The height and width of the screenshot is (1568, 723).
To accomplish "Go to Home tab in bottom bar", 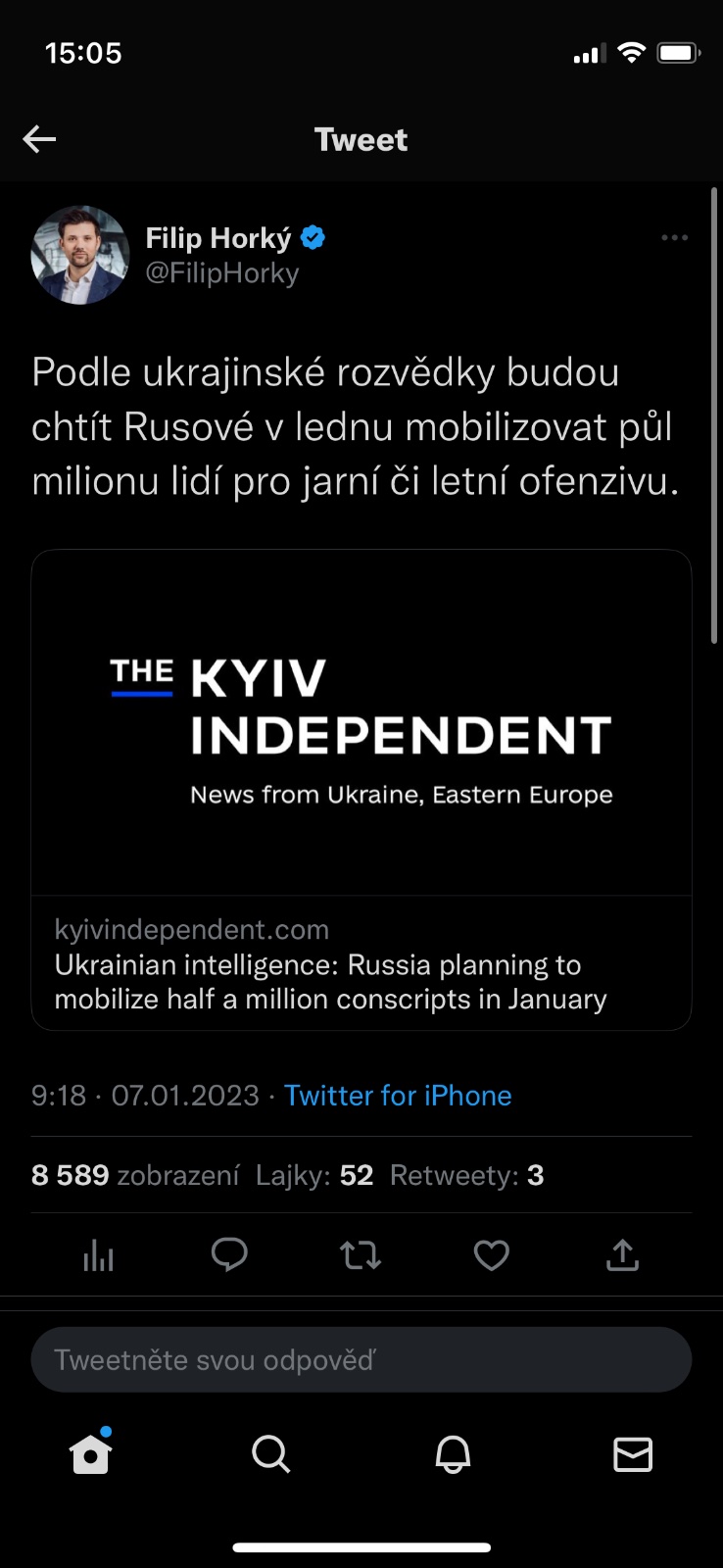I will pos(91,1454).
